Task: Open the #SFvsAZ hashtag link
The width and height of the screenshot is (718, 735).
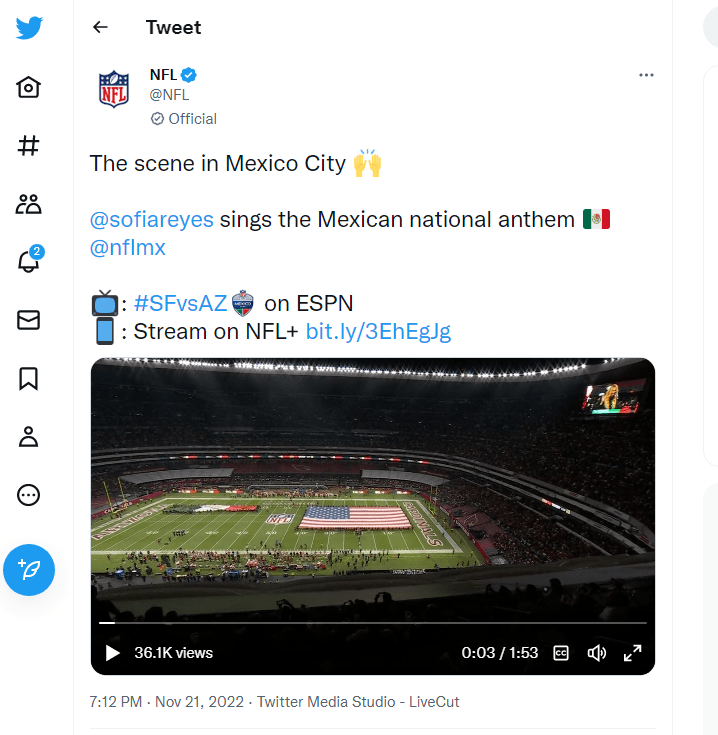Action: pos(180,303)
